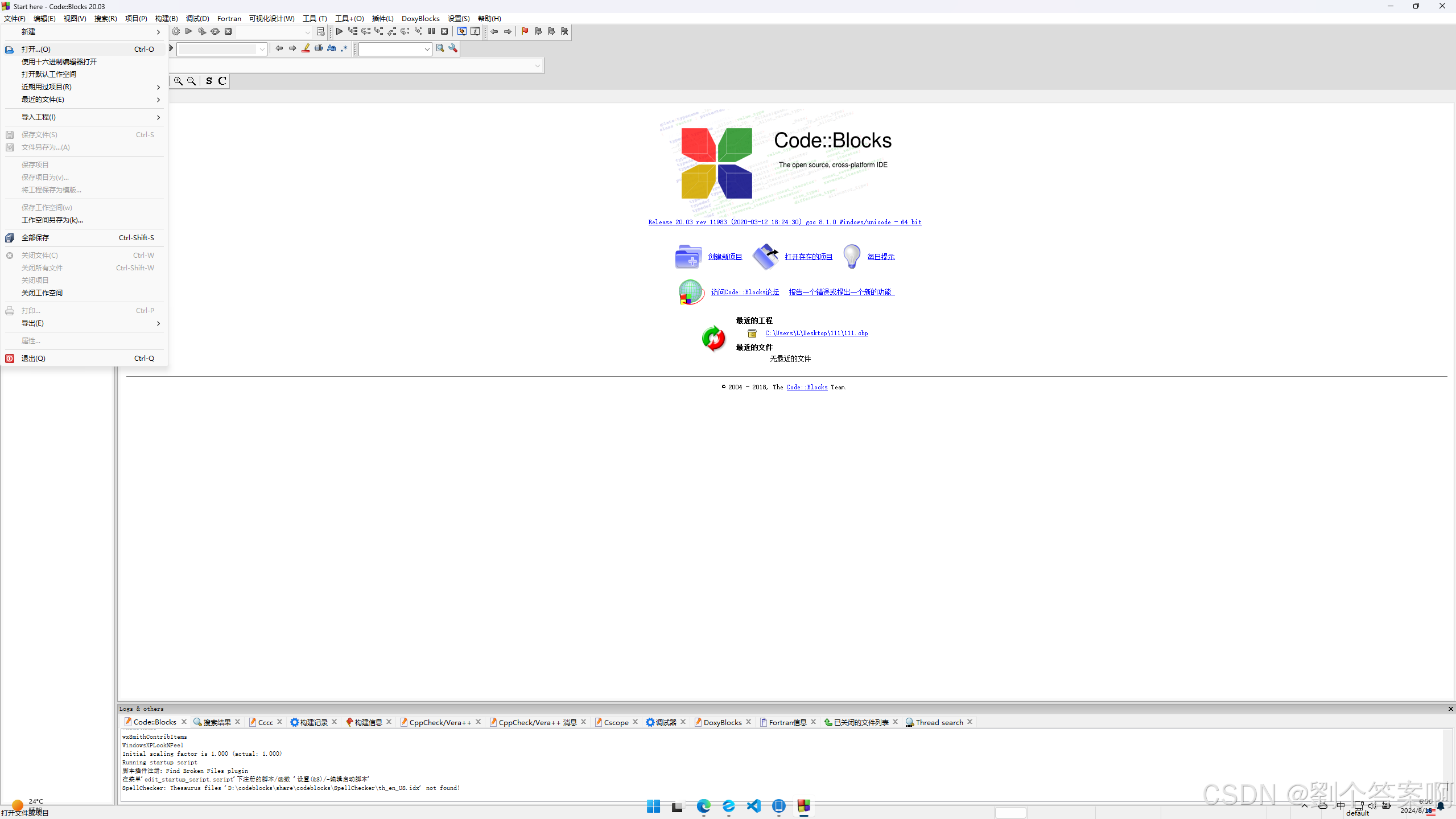
Task: Stop the debugger with the stop icon
Action: point(444,31)
